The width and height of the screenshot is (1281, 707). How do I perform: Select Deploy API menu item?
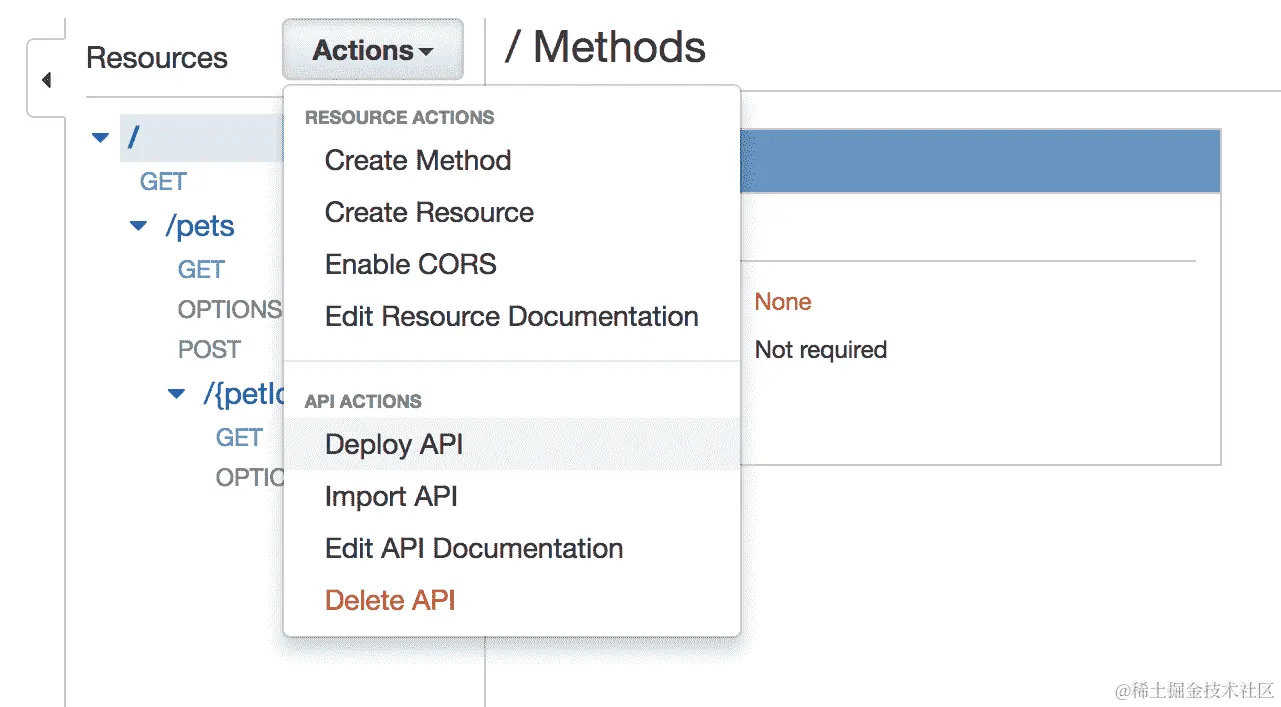394,444
